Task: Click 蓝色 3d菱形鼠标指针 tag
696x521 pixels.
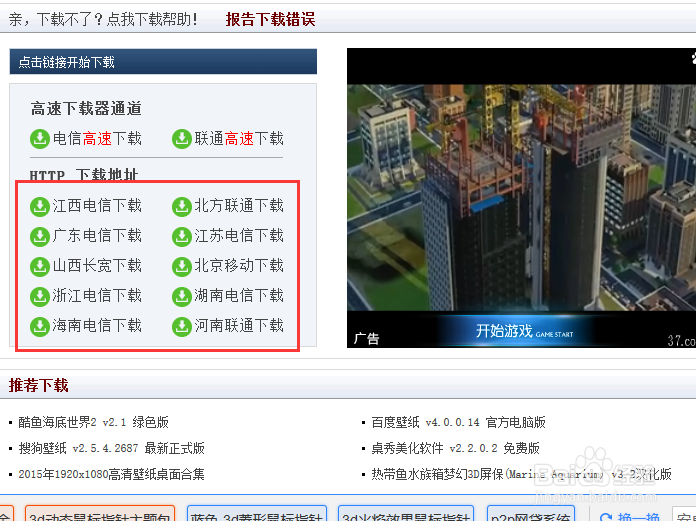Action: (x=257, y=514)
